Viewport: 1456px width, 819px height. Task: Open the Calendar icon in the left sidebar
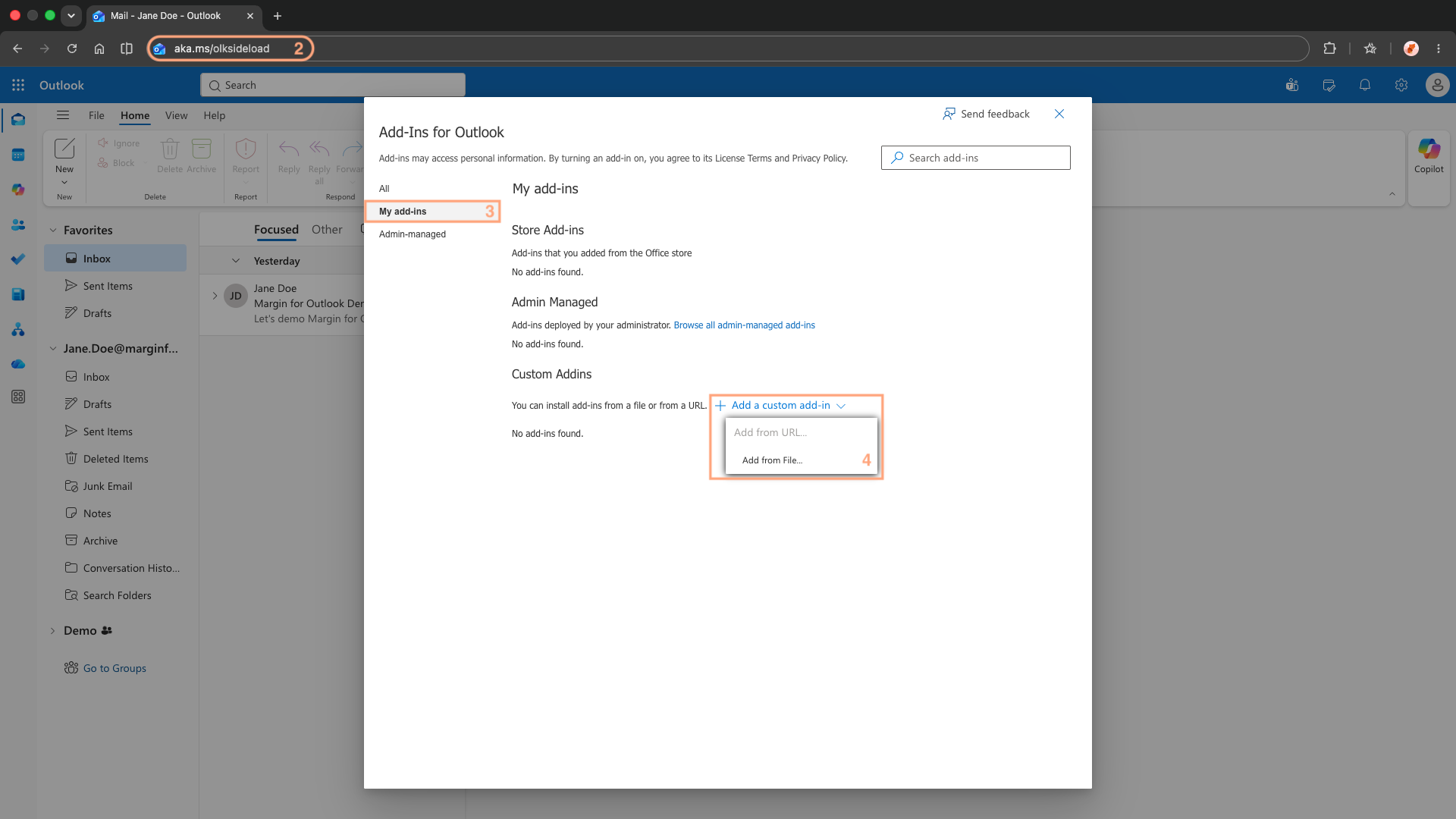pos(18,155)
